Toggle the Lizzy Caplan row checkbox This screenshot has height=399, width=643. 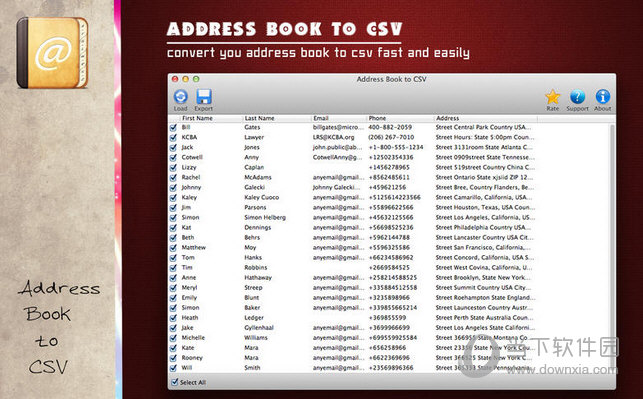[x=173, y=168]
